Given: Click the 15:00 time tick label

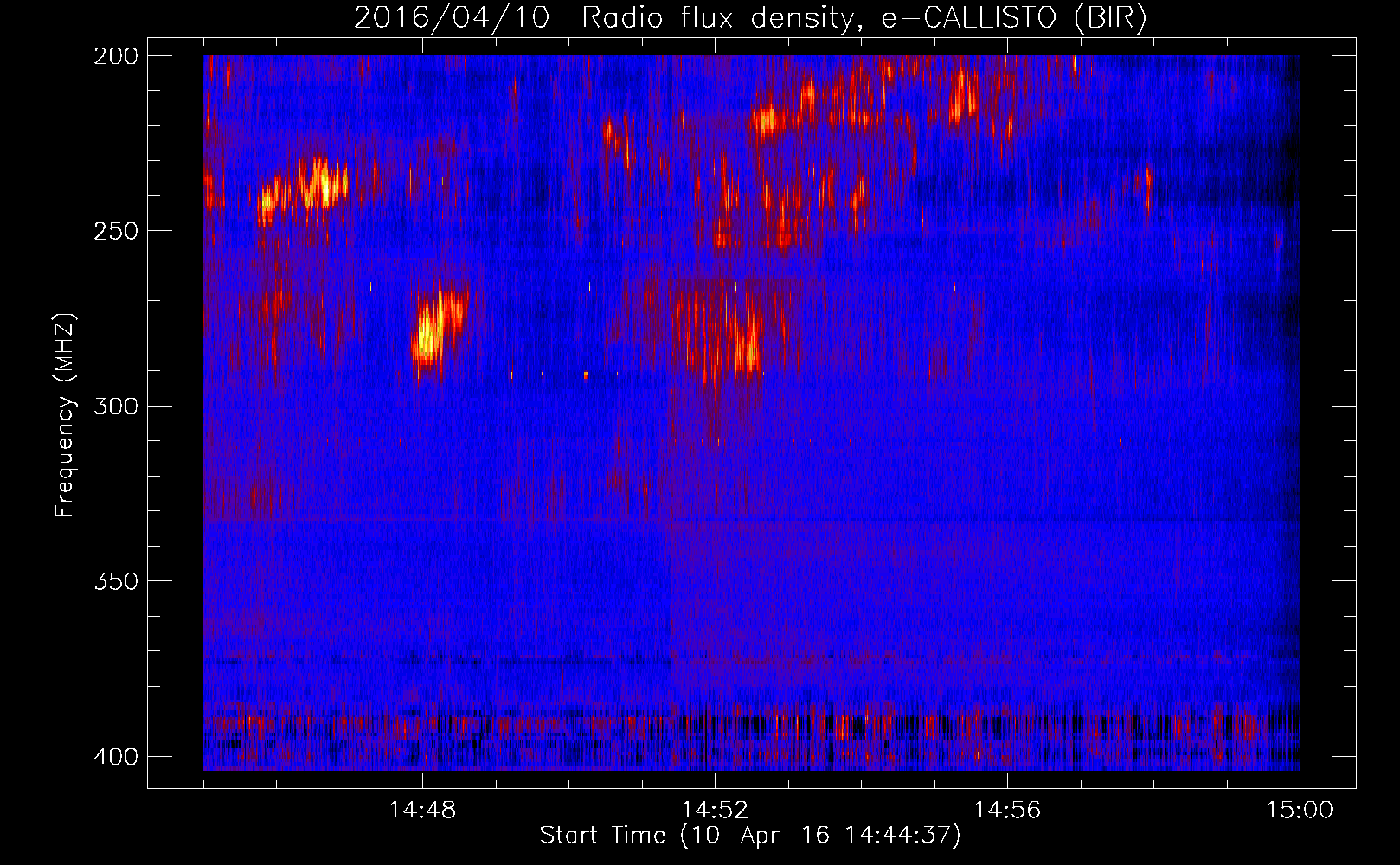Looking at the screenshot, I should point(1300,811).
